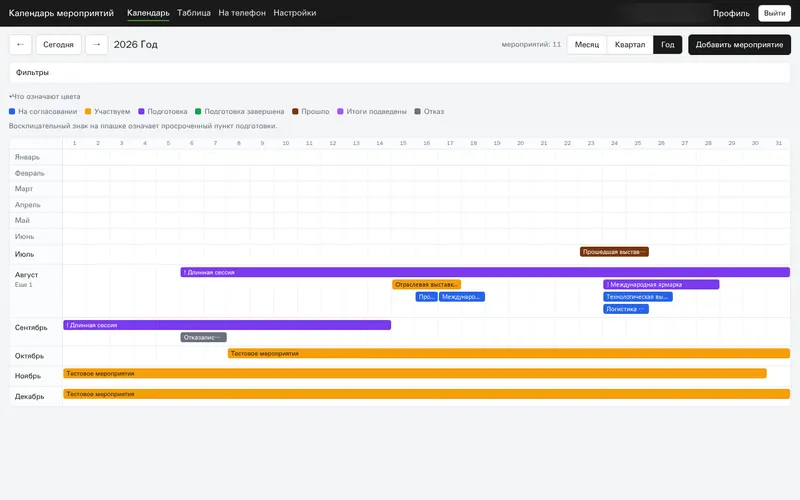Advance to the next year with the right arrow
This screenshot has width=800, height=500.
[96, 45]
